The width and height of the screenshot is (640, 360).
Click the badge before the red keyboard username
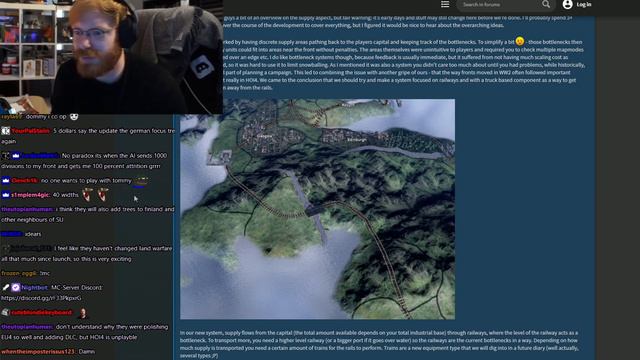pyautogui.click(x=5, y=312)
